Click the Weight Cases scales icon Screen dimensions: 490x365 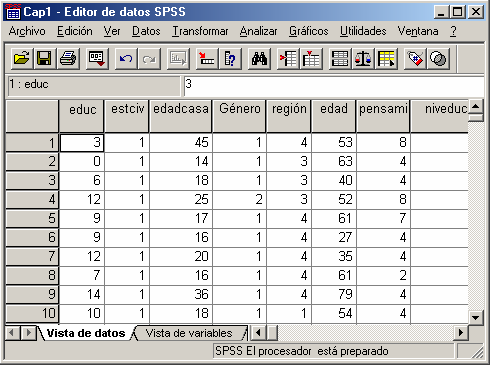click(x=363, y=59)
